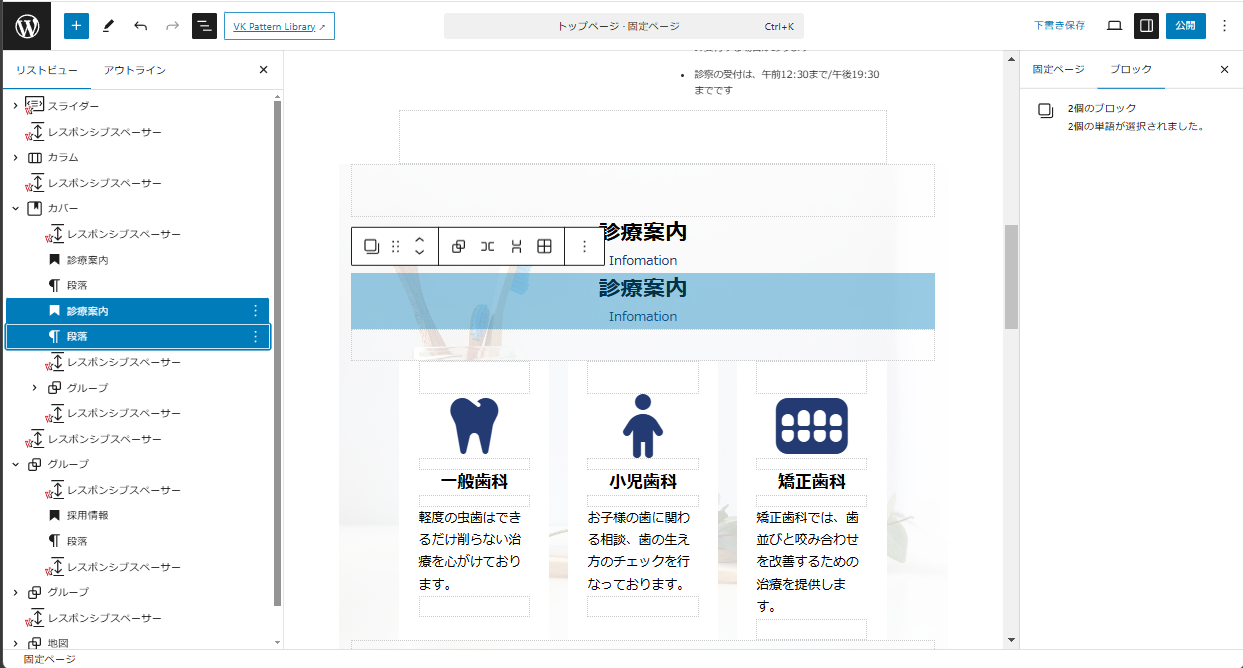Open options for the selected 段落 item

pos(255,337)
